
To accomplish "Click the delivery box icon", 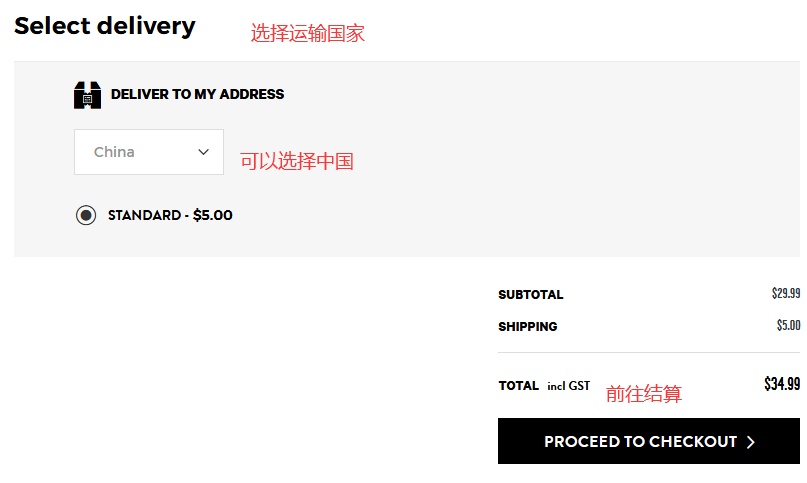I will pos(87,95).
